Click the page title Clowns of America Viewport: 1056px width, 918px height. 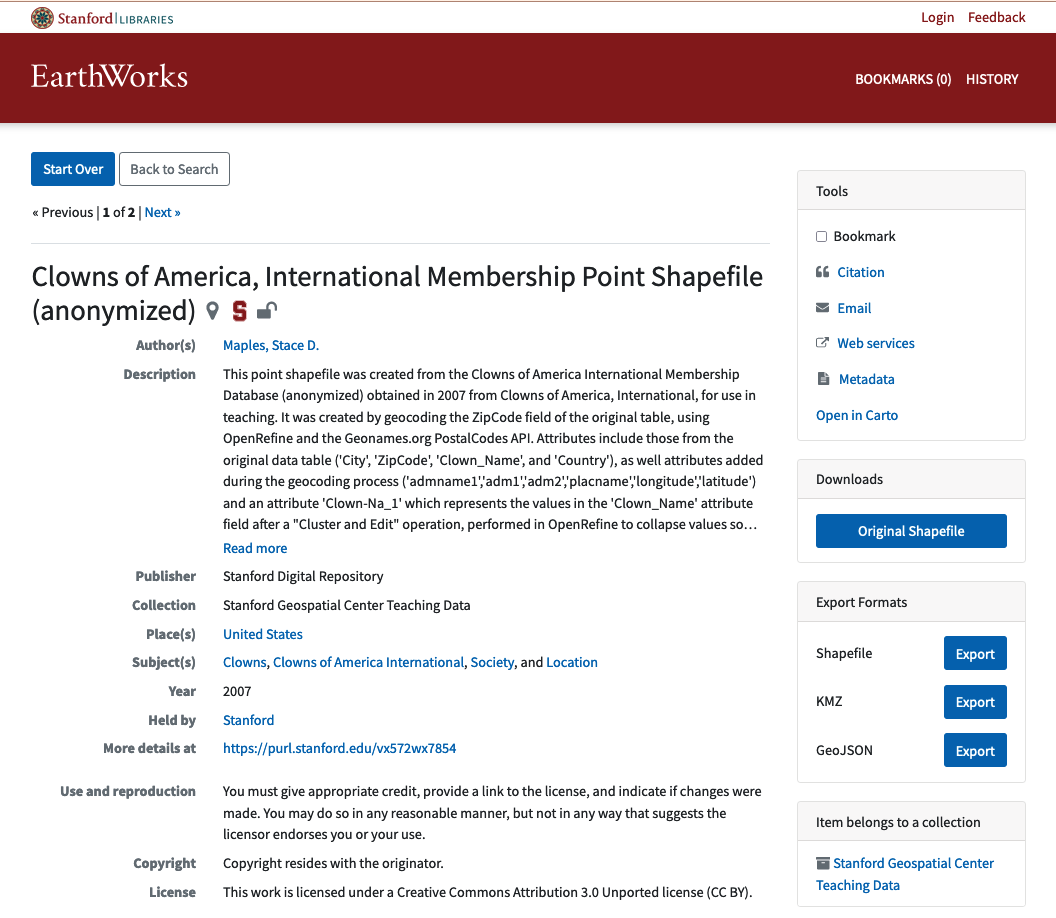397,294
